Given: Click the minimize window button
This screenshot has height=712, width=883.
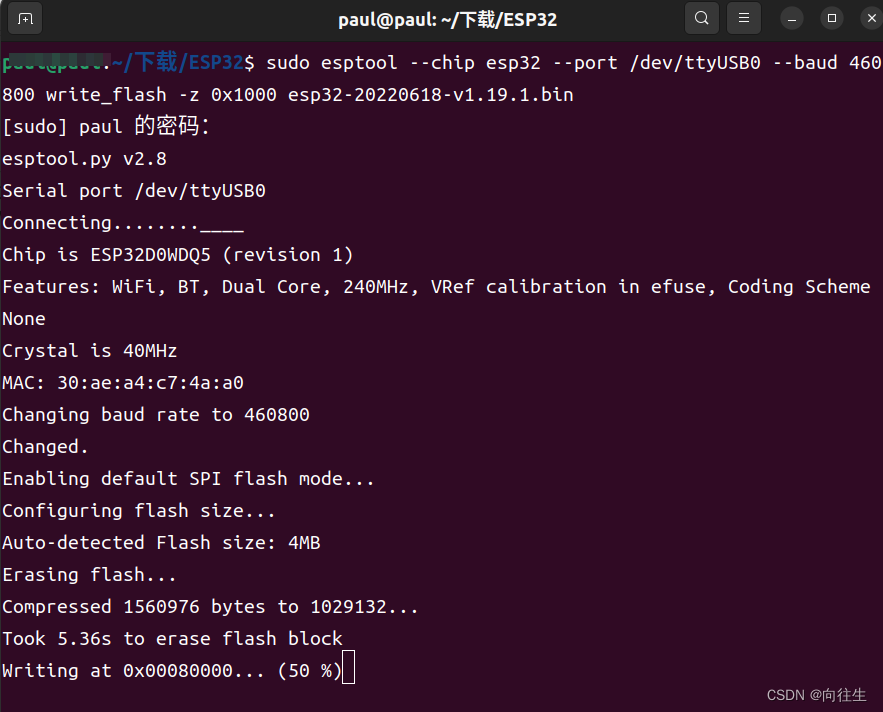Looking at the screenshot, I should [791, 18].
